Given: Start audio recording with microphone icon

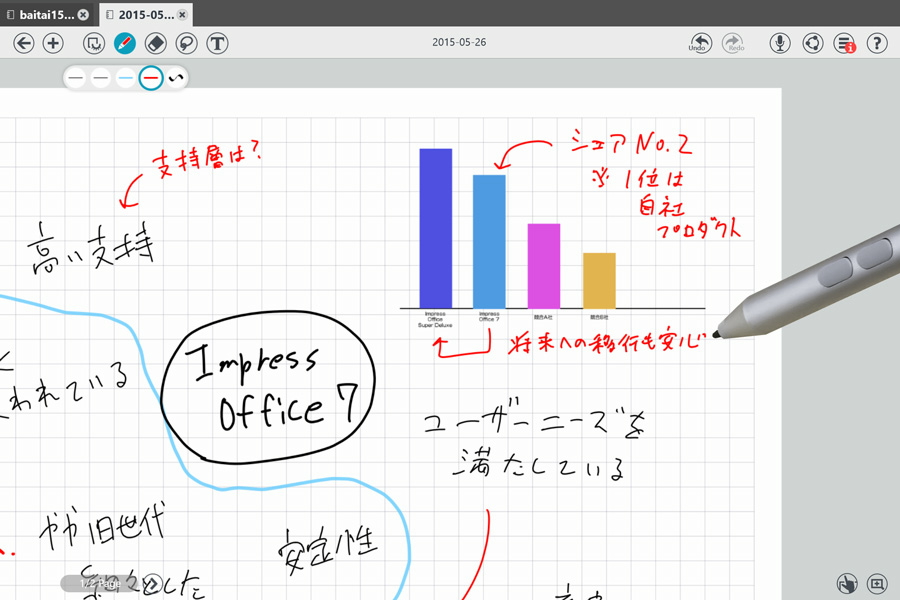Looking at the screenshot, I should (x=781, y=43).
